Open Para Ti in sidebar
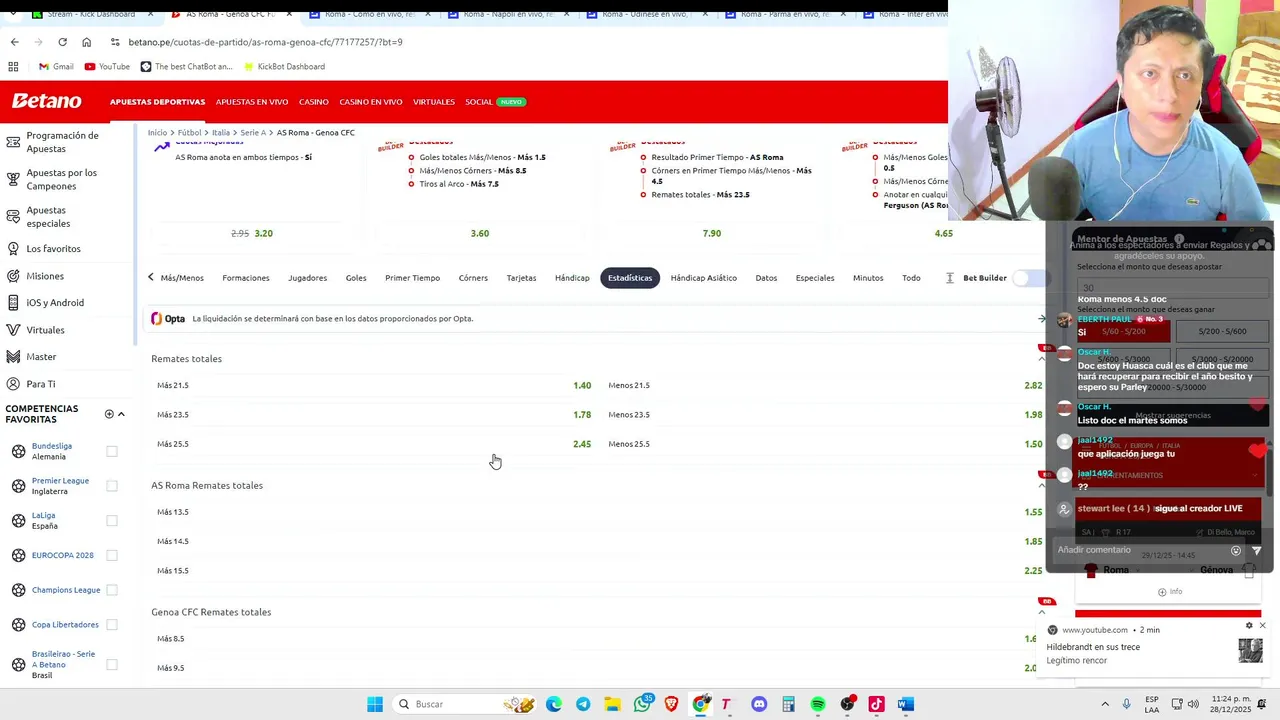 [x=41, y=383]
